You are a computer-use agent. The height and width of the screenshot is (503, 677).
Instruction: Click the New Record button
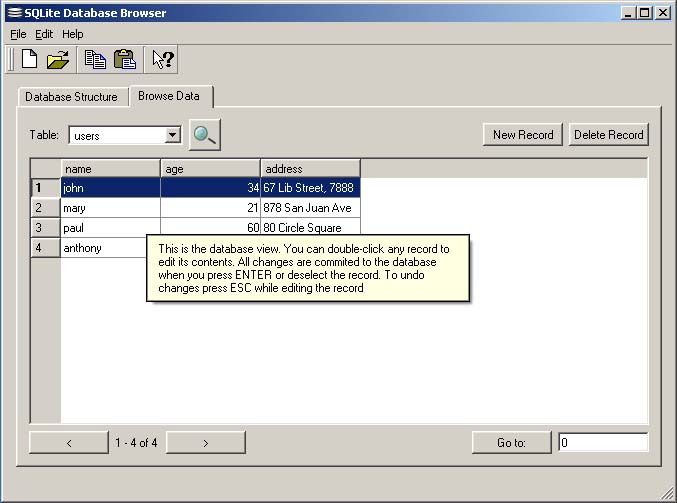(523, 135)
